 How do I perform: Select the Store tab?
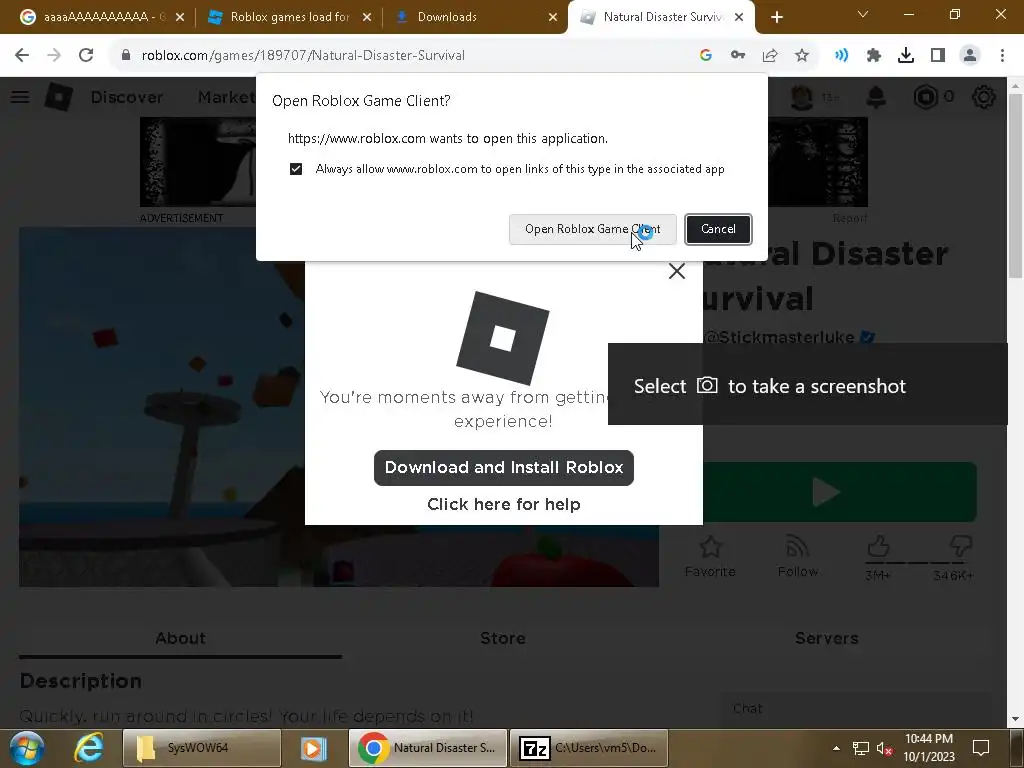[503, 639]
